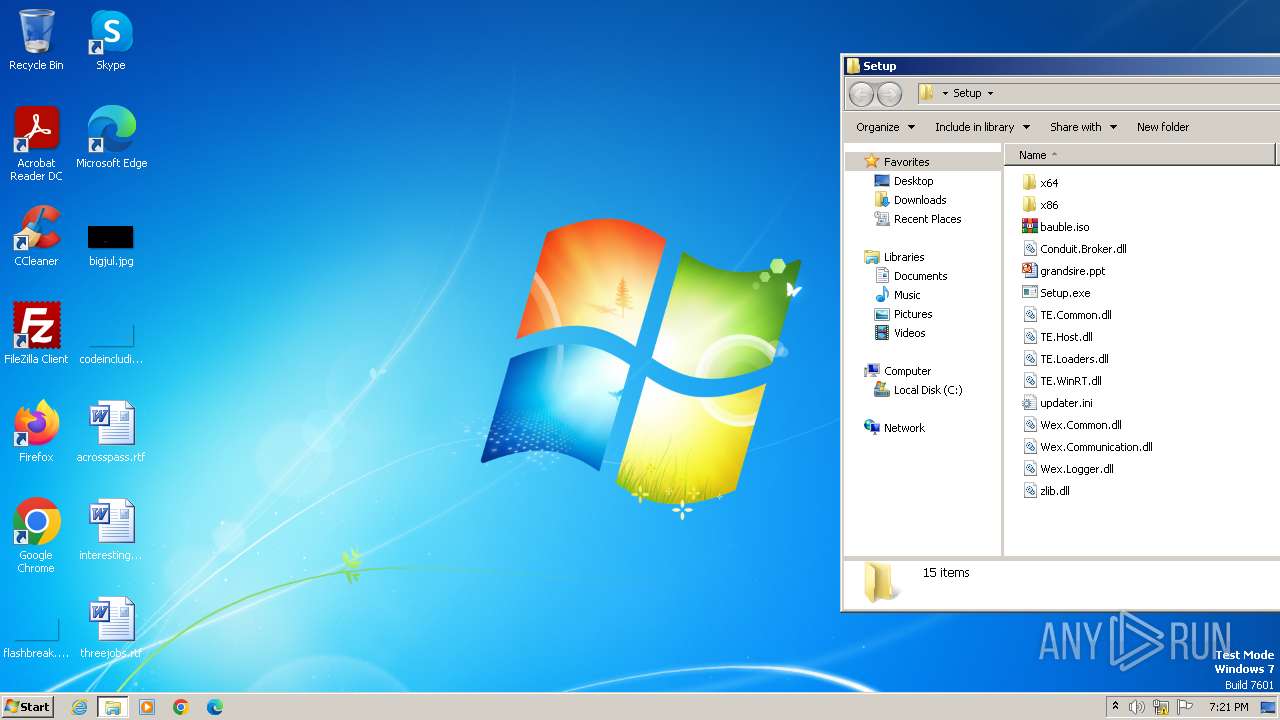Screen dimensions: 1280x720
Task: Select Recent Places under Favorites
Action: click(x=927, y=219)
